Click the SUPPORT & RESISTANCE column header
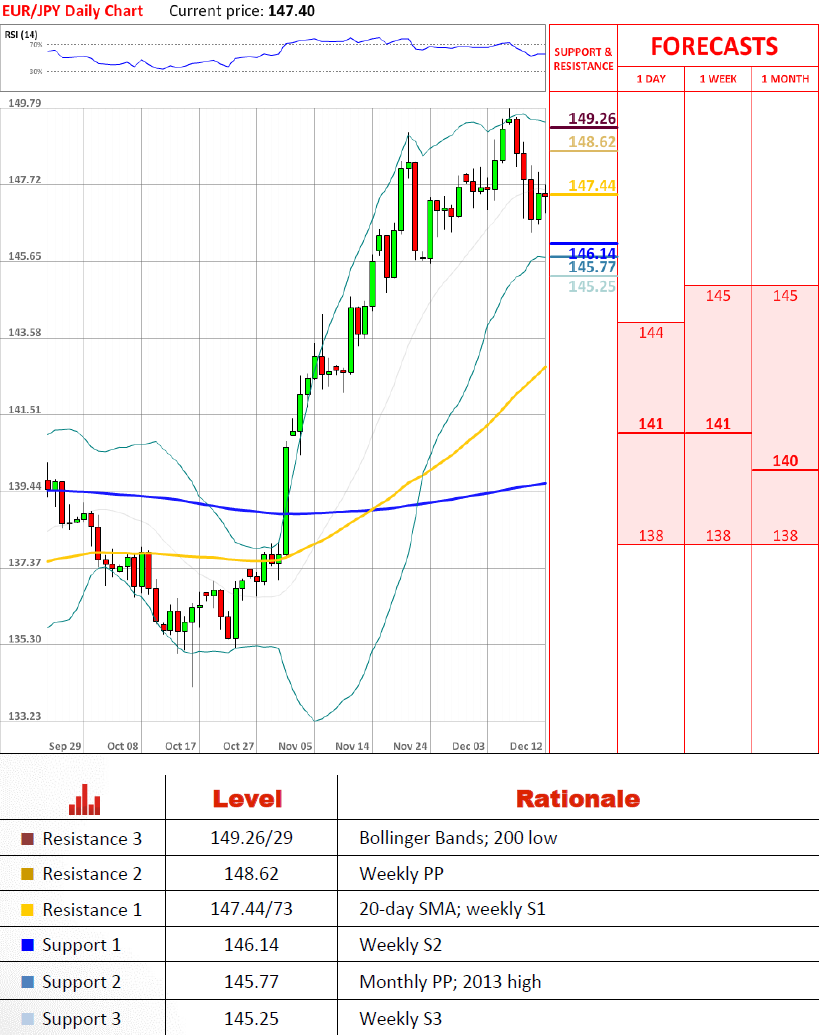 coord(583,59)
